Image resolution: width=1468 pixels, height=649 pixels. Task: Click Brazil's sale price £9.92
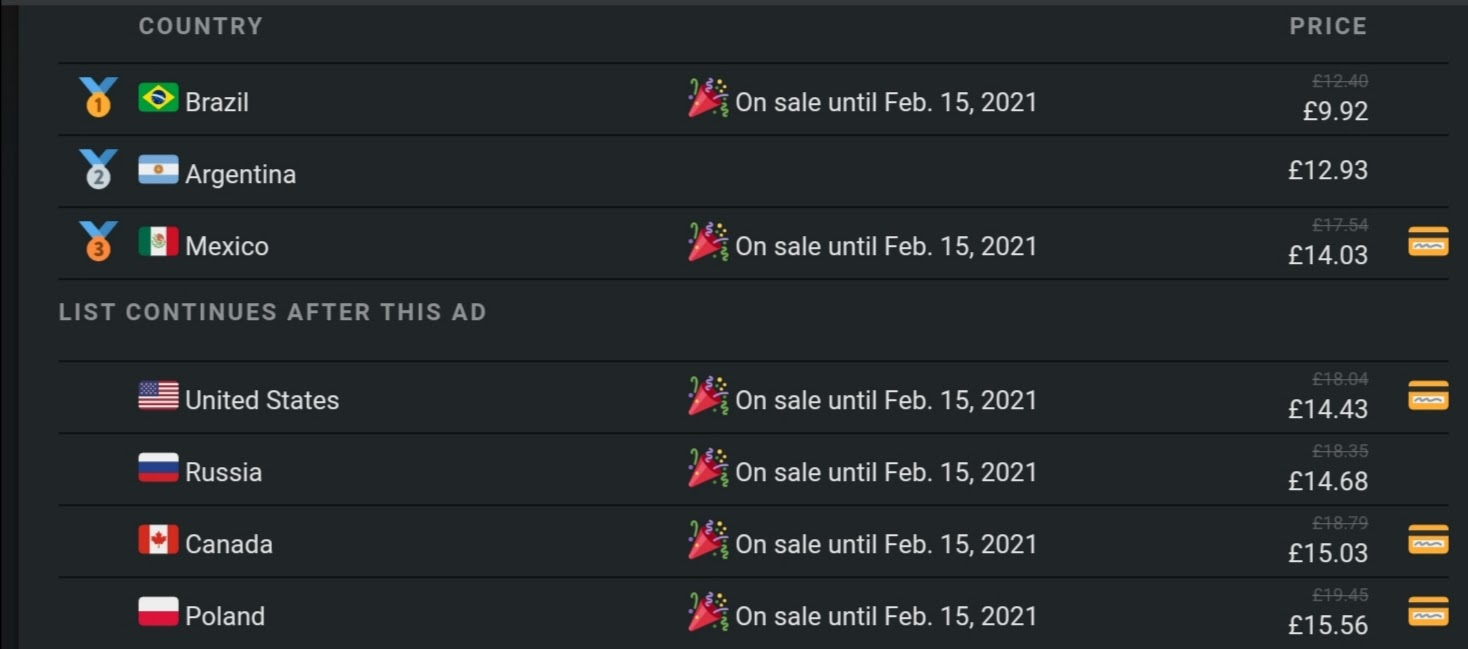pyautogui.click(x=1335, y=111)
